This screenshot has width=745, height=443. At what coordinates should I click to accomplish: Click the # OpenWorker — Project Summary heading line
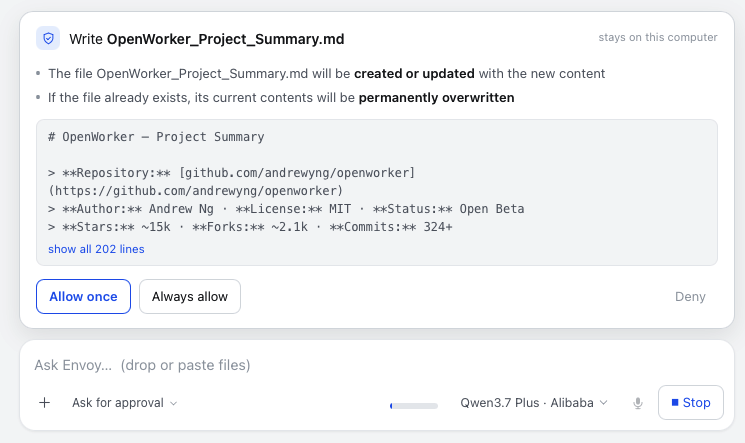click(156, 137)
